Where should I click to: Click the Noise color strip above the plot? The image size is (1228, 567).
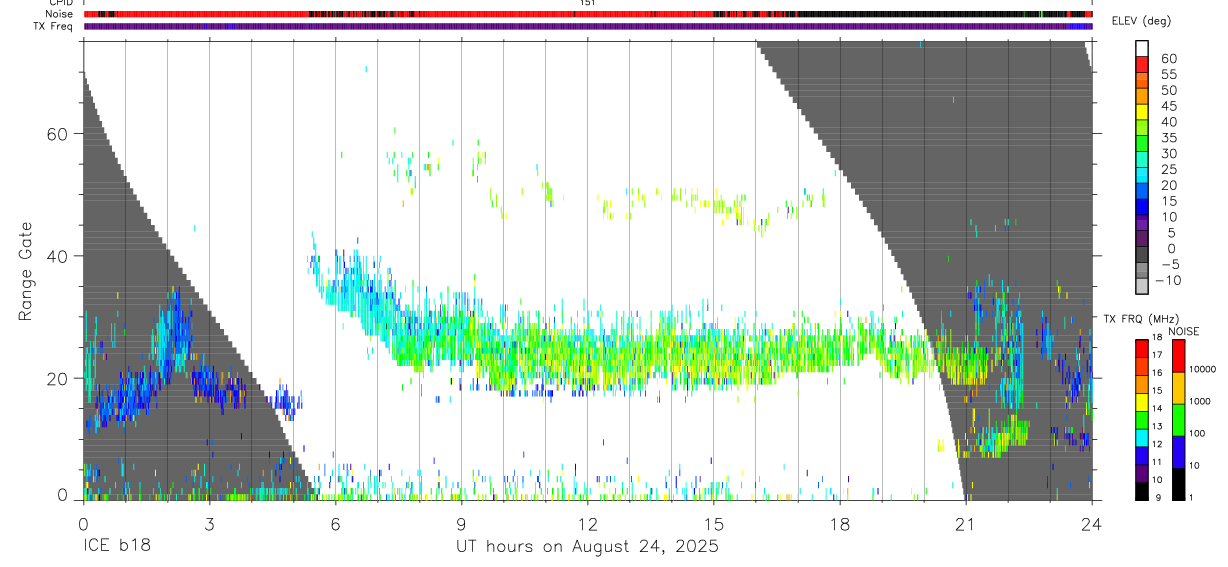(588, 14)
